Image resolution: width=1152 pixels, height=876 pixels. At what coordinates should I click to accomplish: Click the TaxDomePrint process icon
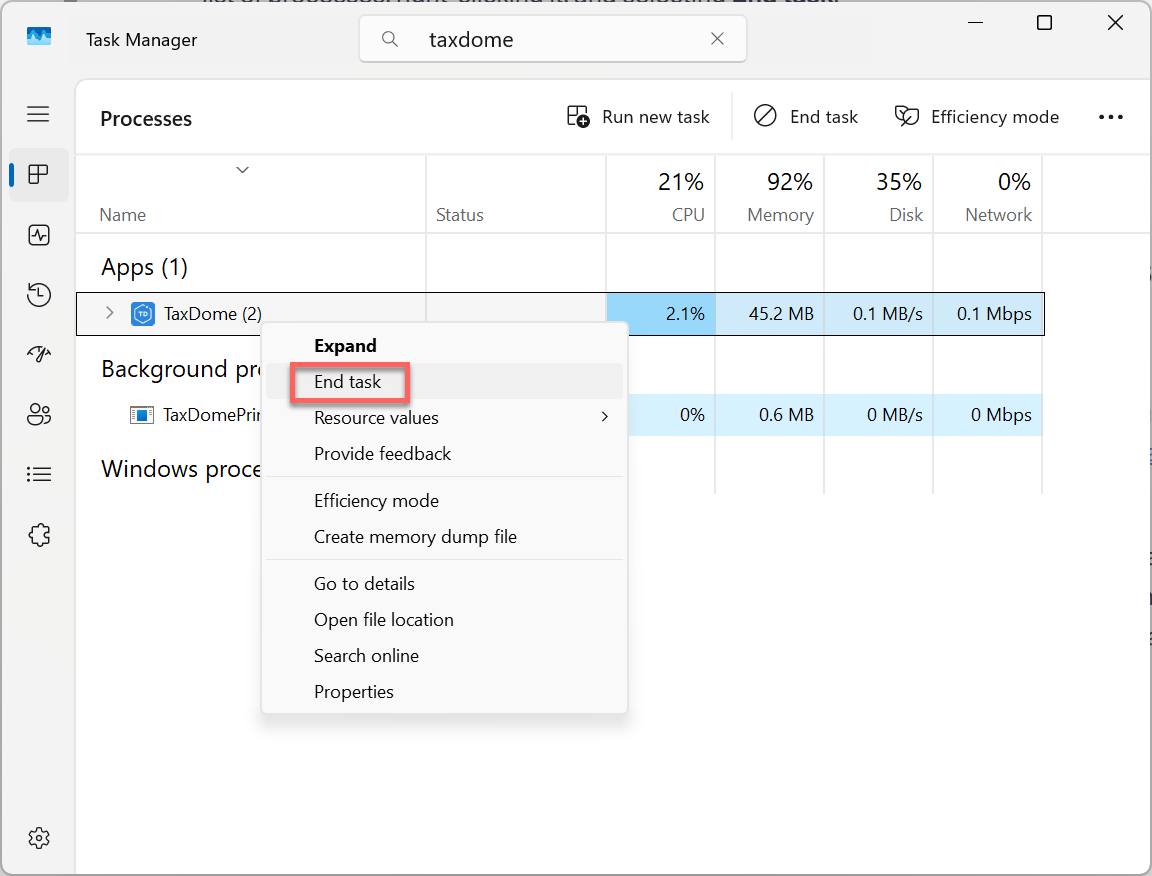coord(142,415)
